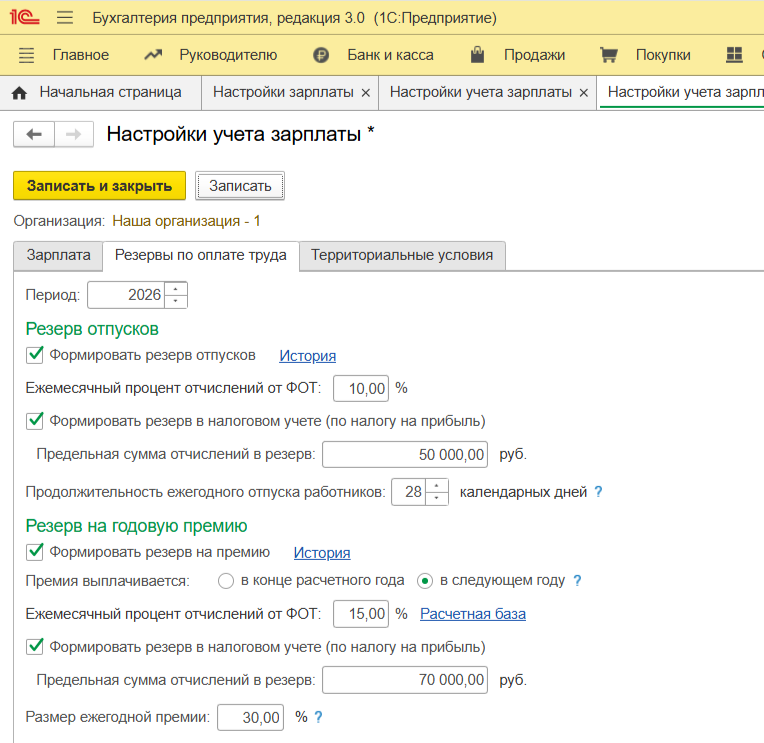The width and height of the screenshot is (764, 743).
Task: Click the 1C logo icon
Action: point(24,18)
